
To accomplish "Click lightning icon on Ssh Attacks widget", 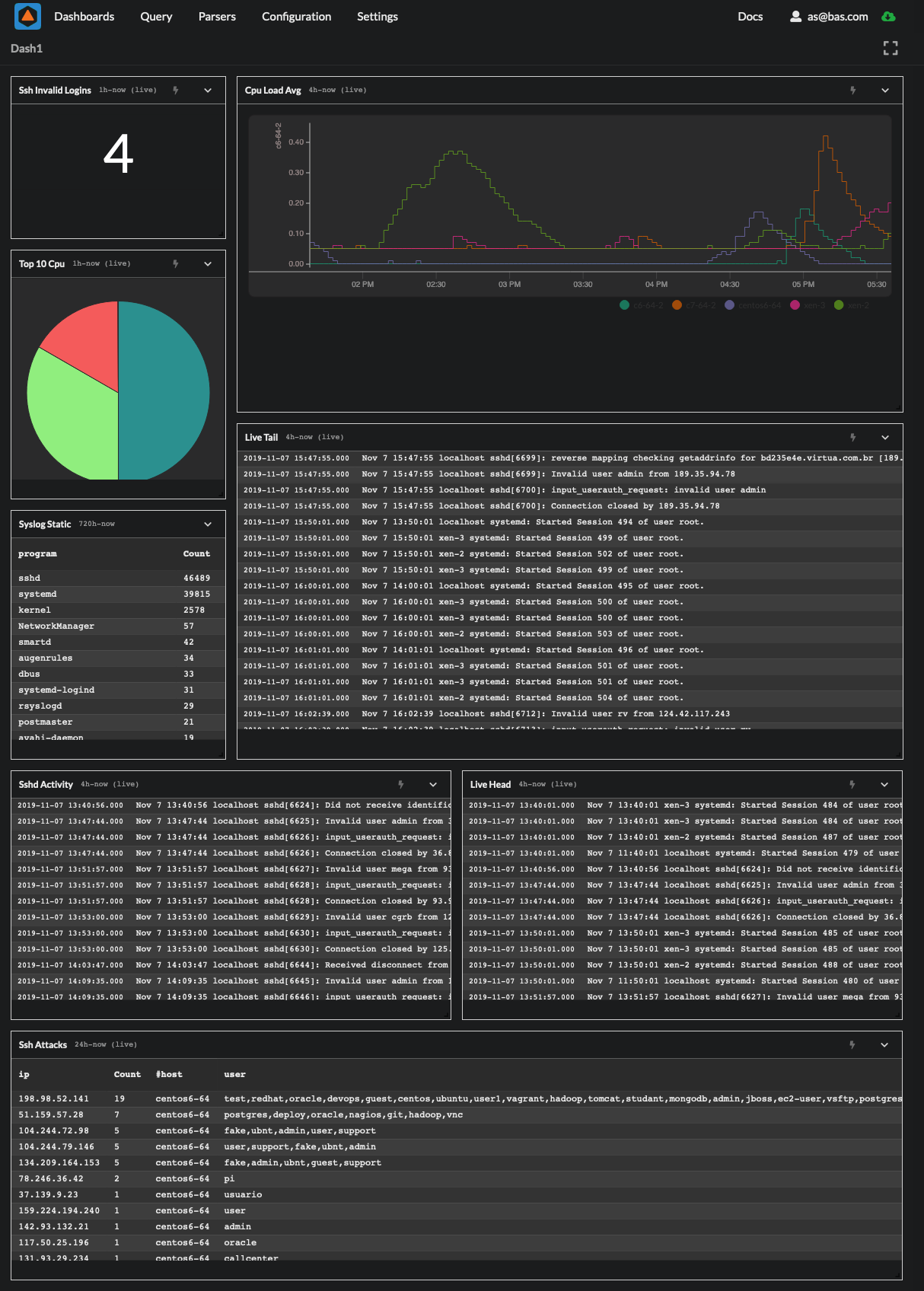I will point(852,1045).
